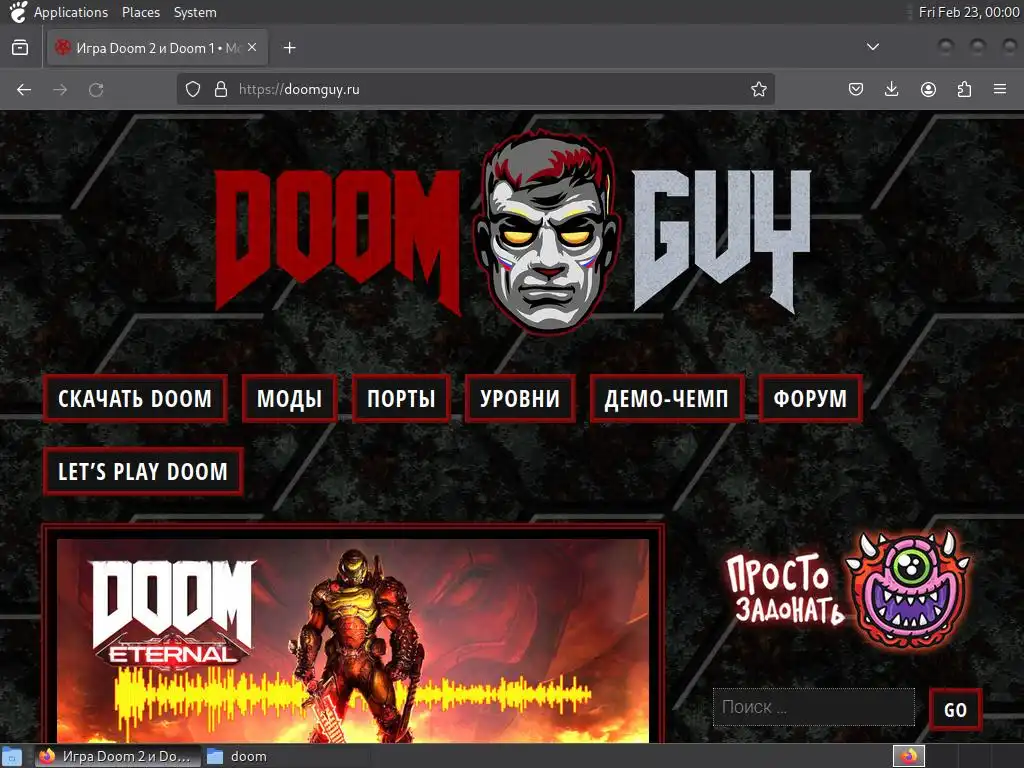
Task: Open Firefox account icon
Action: click(x=928, y=89)
